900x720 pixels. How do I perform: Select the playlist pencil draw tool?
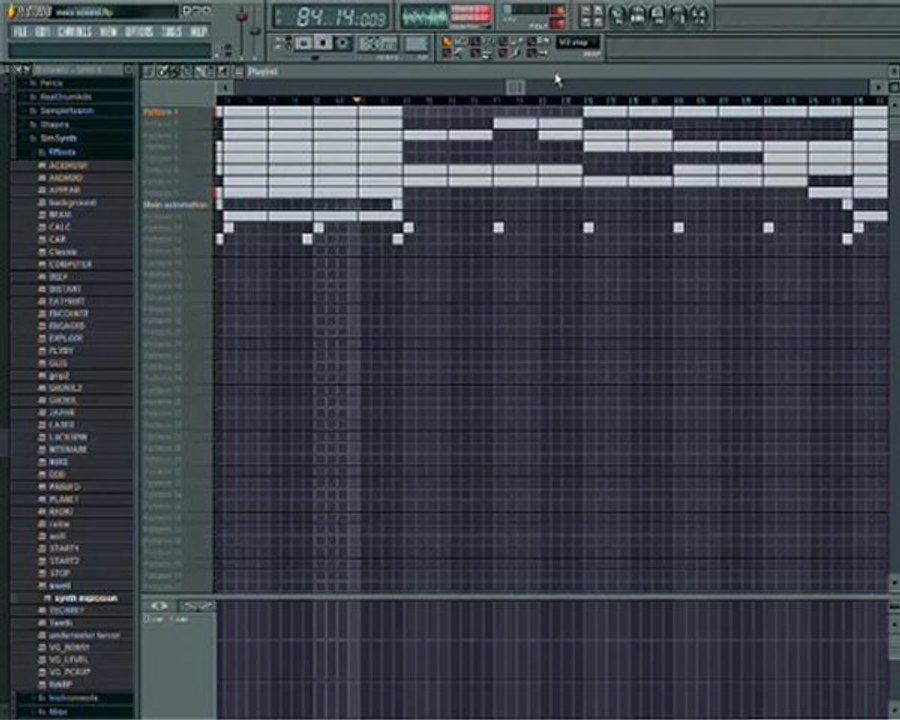tap(163, 71)
